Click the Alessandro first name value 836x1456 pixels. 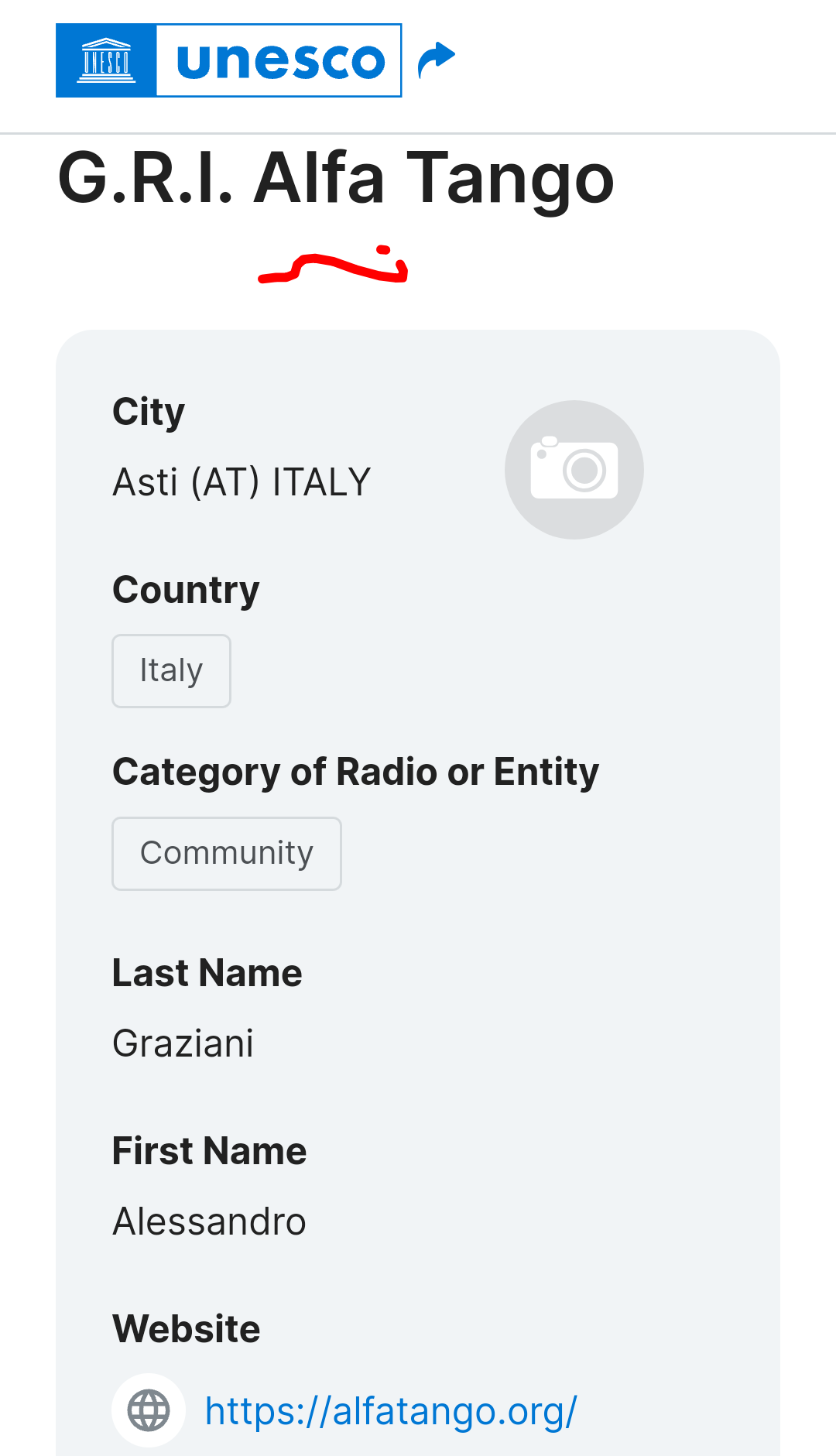pyautogui.click(x=209, y=1221)
